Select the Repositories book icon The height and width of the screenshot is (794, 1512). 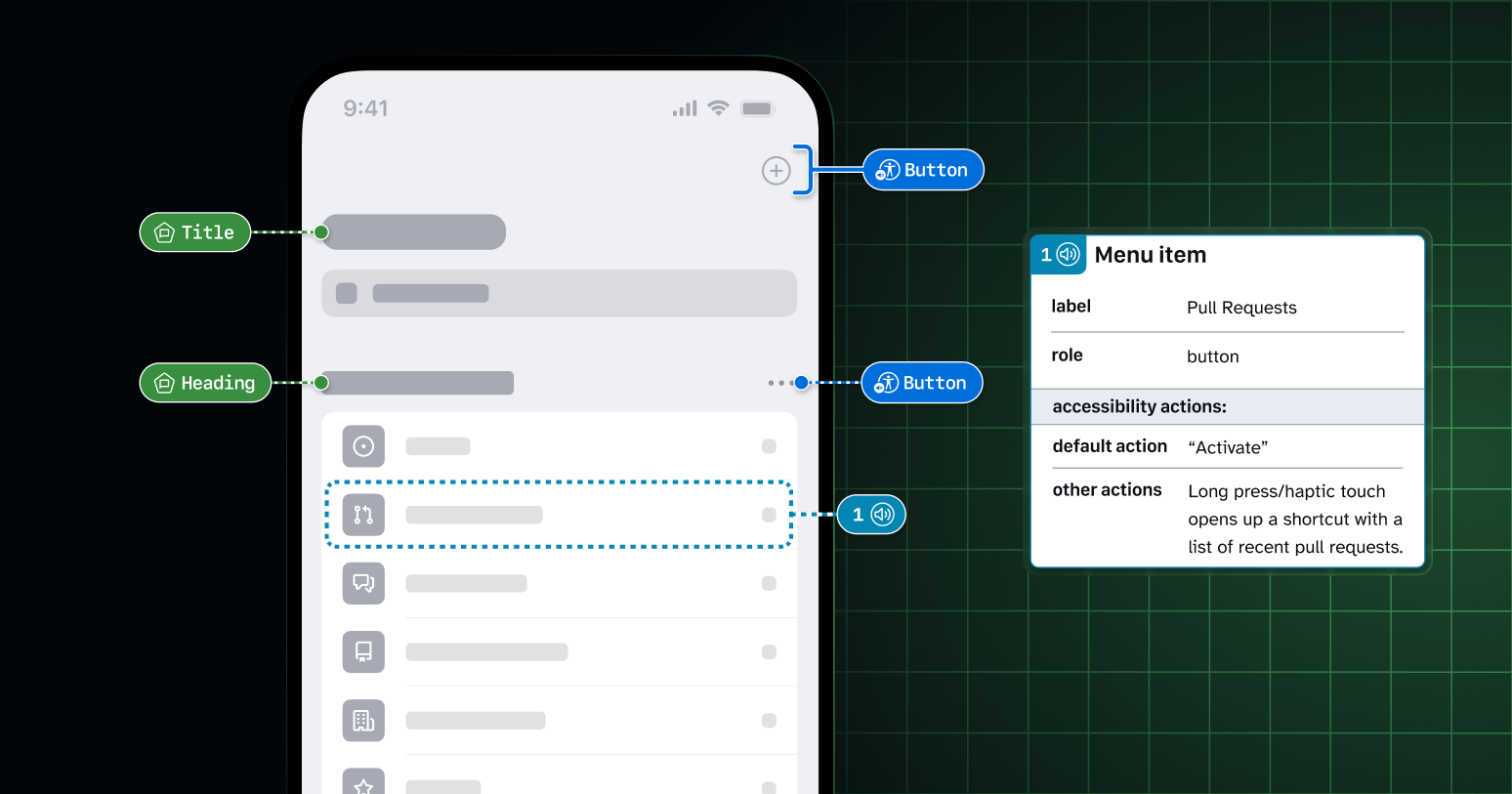[x=363, y=651]
